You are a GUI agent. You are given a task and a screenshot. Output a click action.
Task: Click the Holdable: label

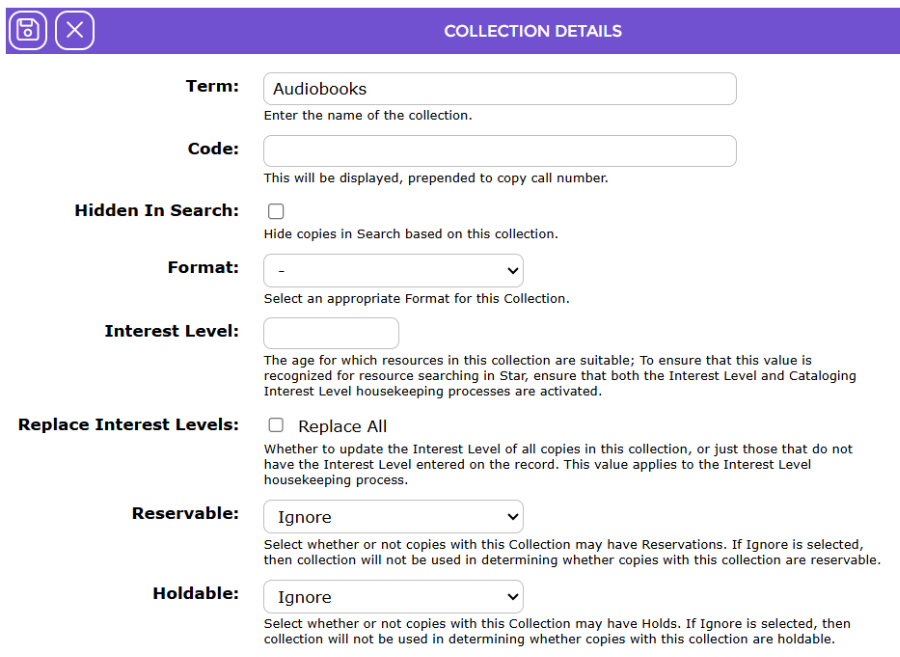click(x=196, y=593)
